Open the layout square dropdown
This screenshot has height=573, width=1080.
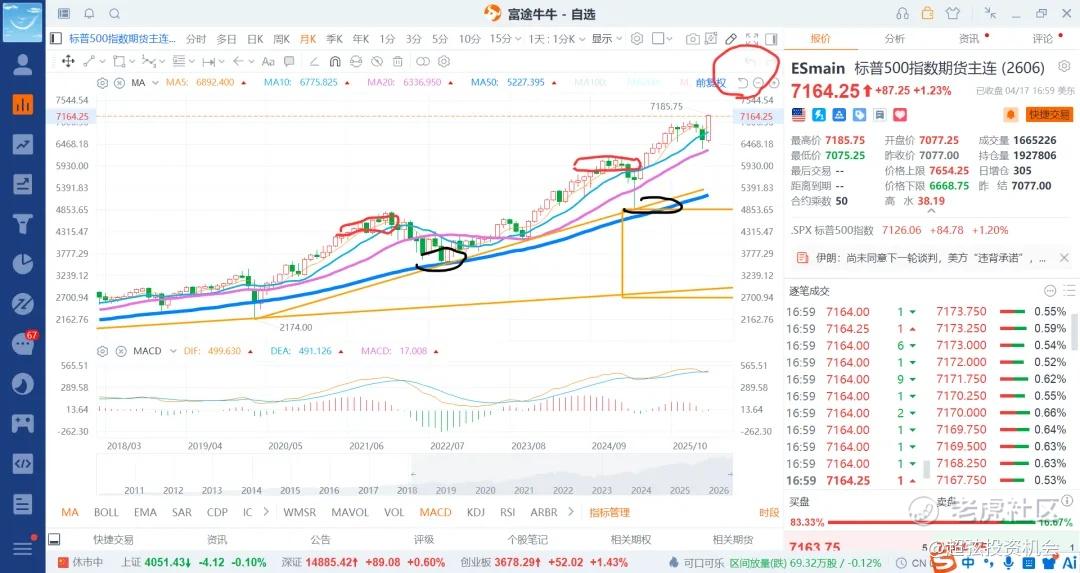662,39
